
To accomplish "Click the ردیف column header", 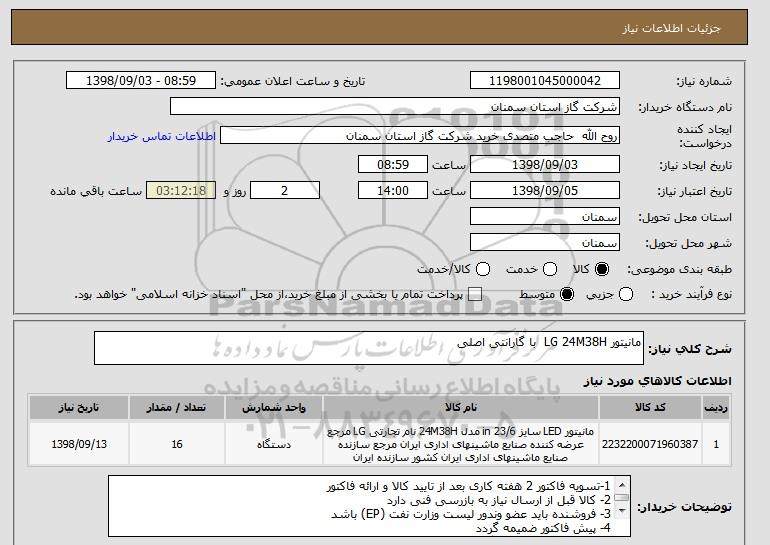I will pyautogui.click(x=716, y=408).
